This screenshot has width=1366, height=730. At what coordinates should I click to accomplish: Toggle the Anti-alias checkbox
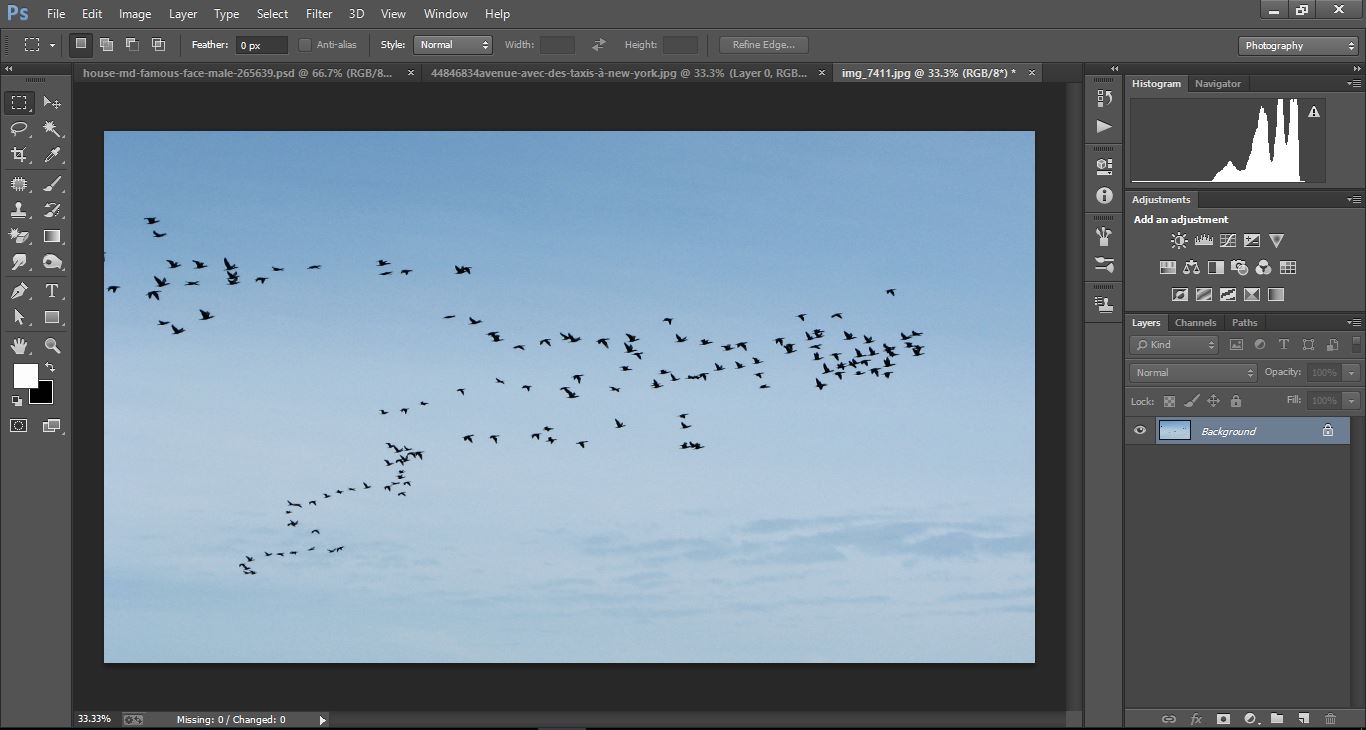pos(305,45)
